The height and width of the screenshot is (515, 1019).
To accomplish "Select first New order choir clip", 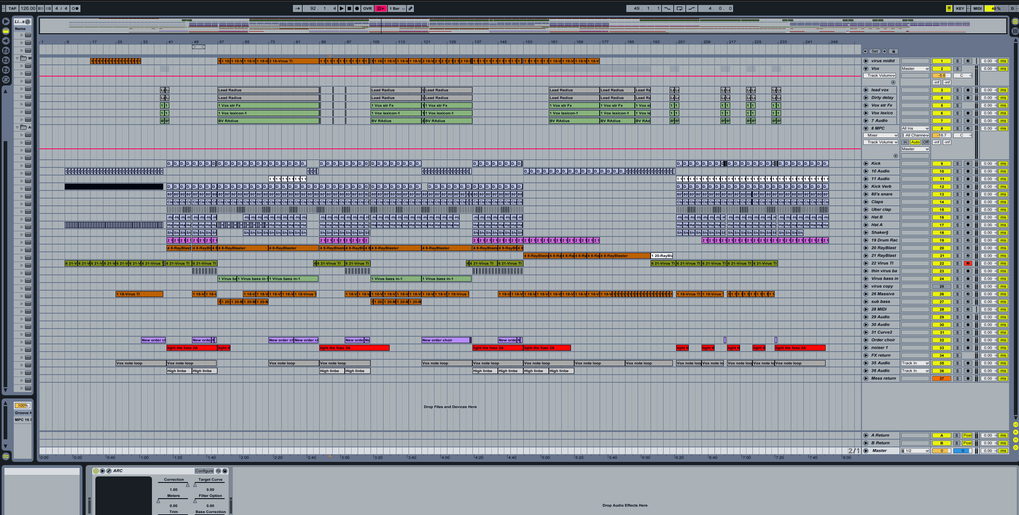I will (x=153, y=340).
